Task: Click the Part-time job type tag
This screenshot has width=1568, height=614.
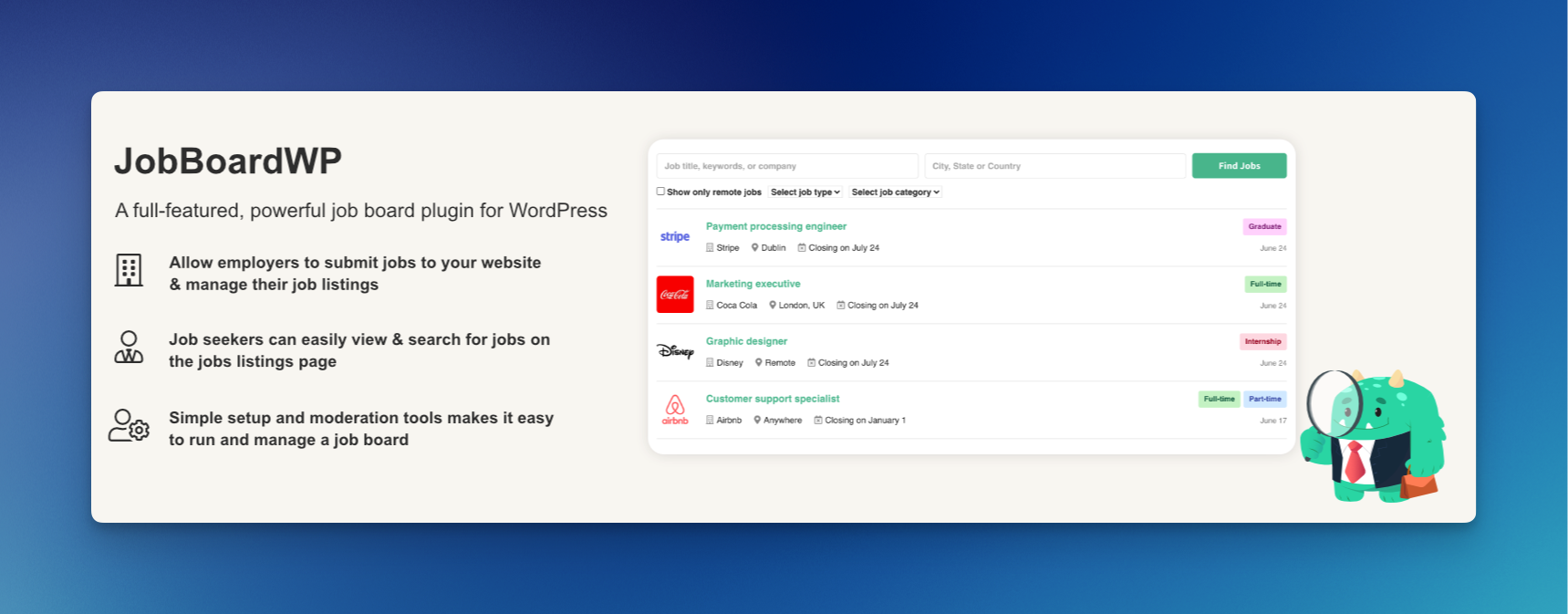Action: [x=1265, y=399]
